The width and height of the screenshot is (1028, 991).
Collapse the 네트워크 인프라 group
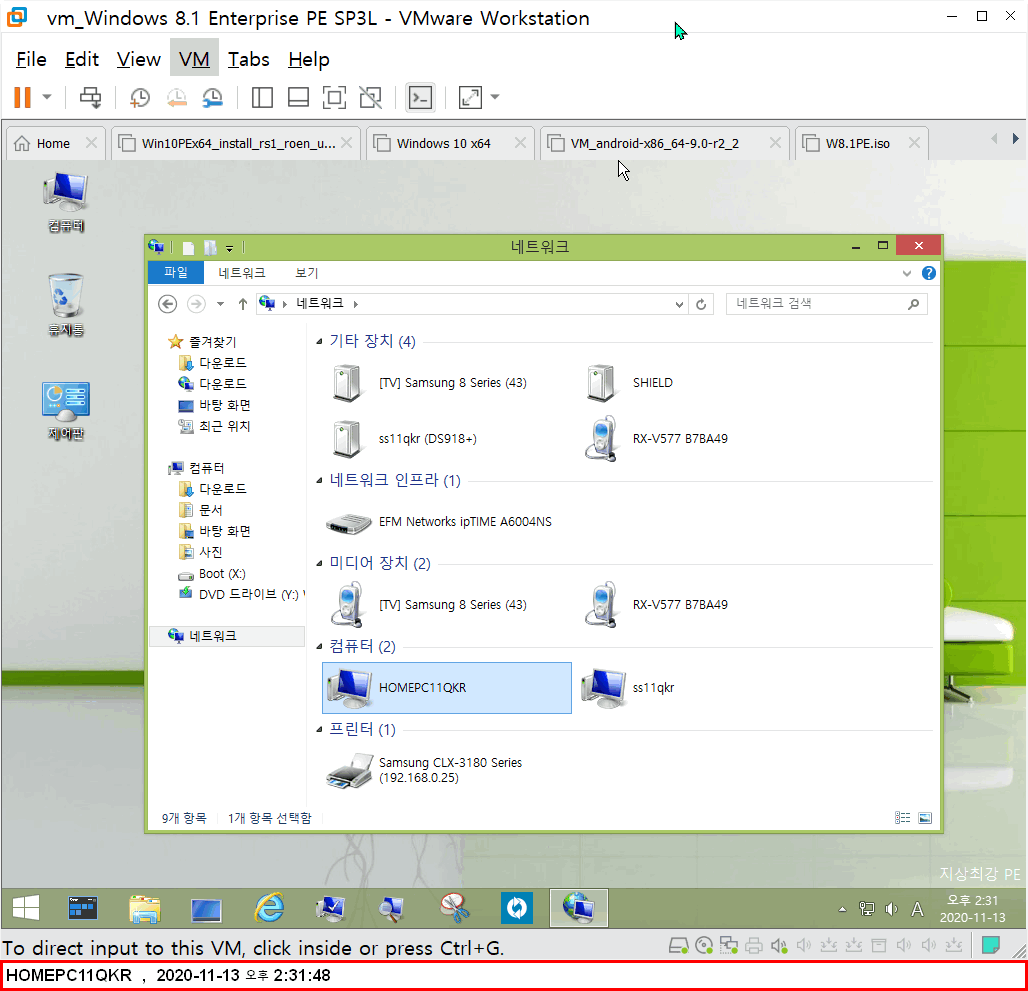coord(319,481)
